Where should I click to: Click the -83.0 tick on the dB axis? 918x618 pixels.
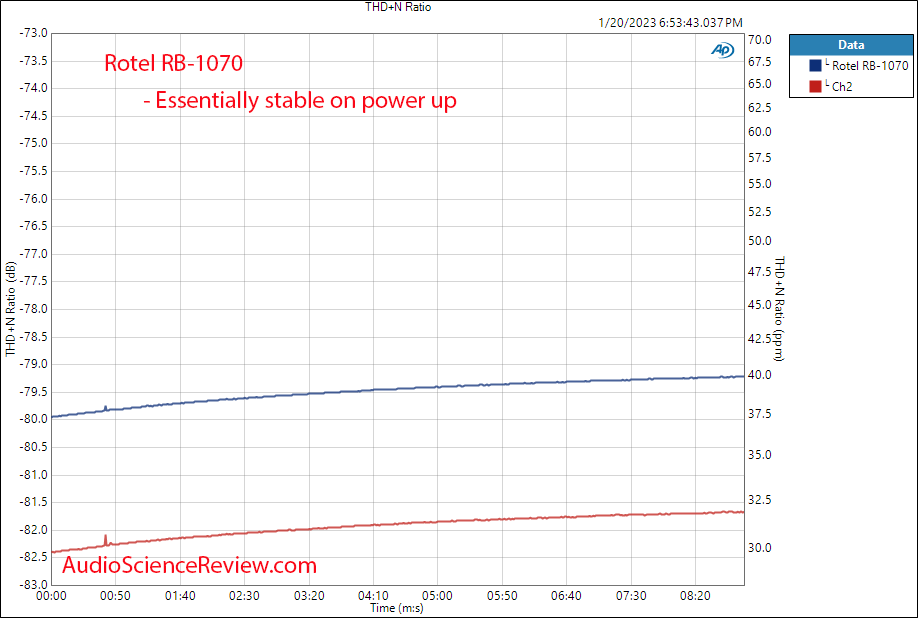35,585
